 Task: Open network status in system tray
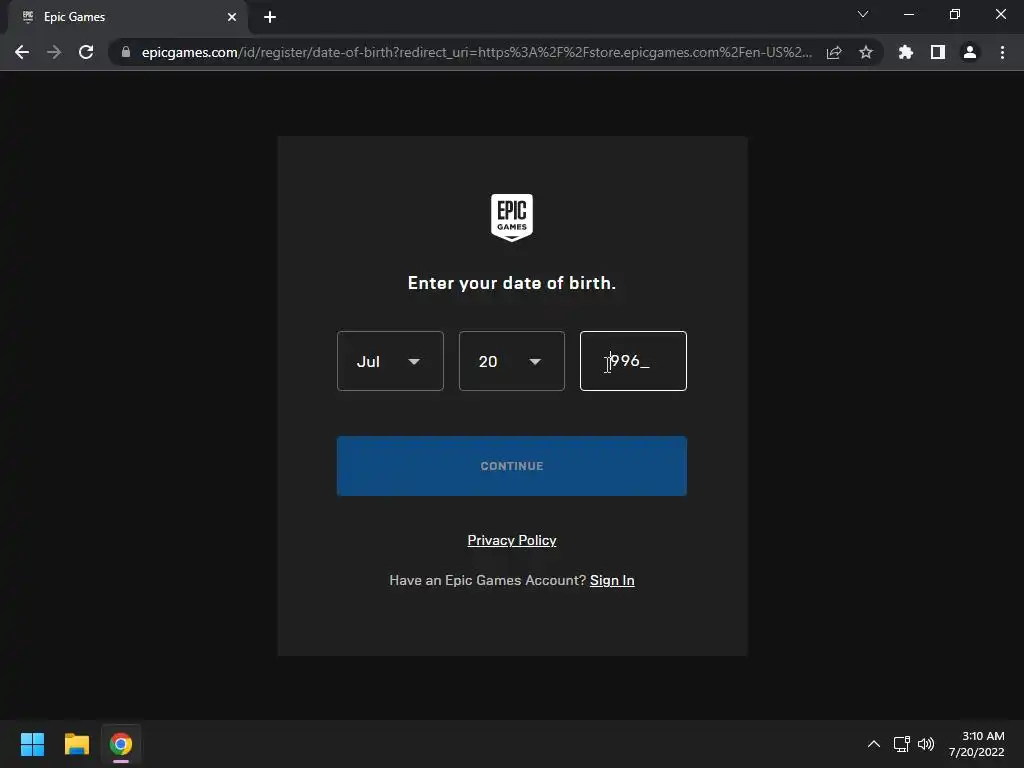(902, 744)
